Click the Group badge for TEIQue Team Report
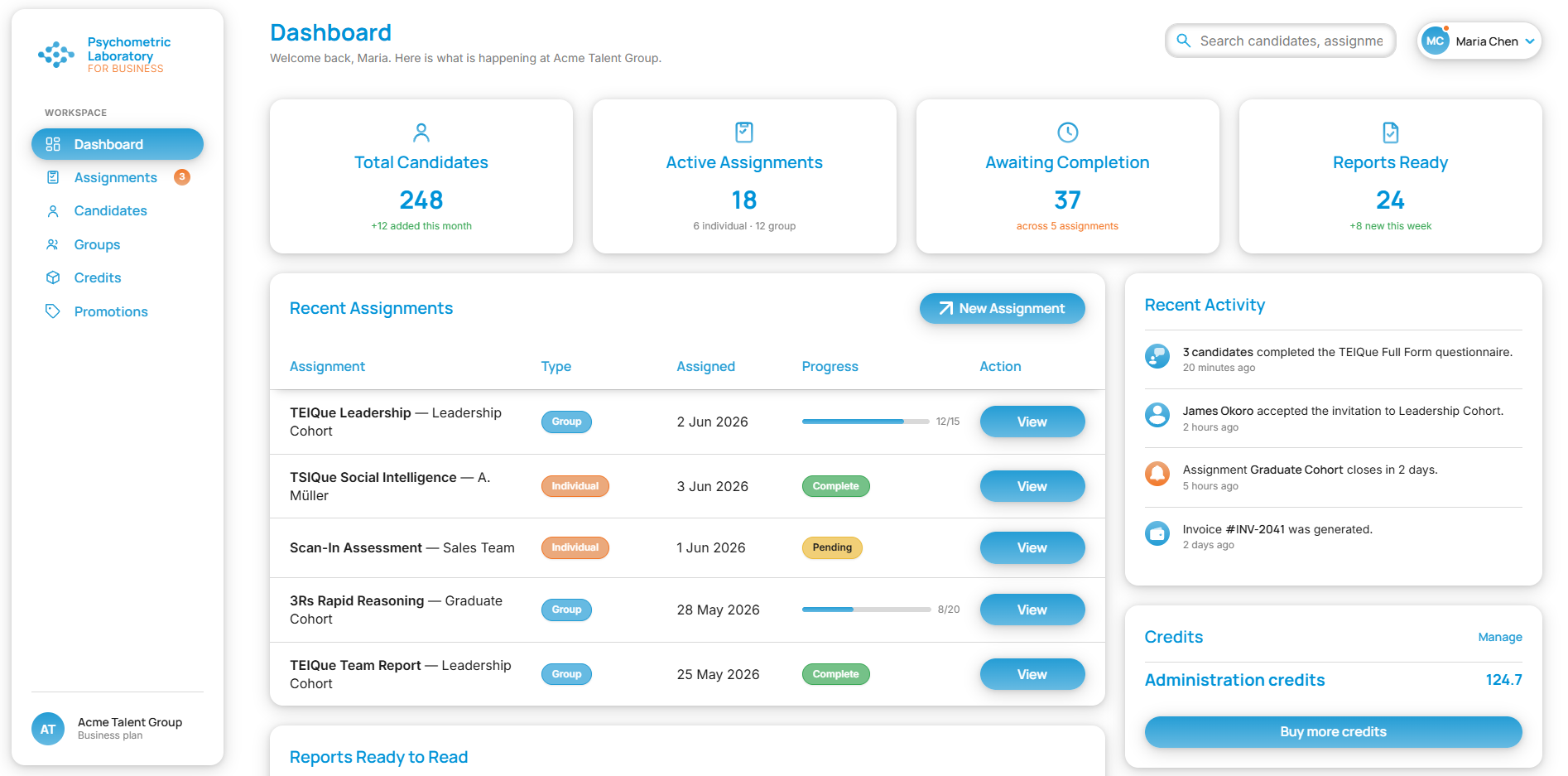The height and width of the screenshot is (776, 1568). 566,674
